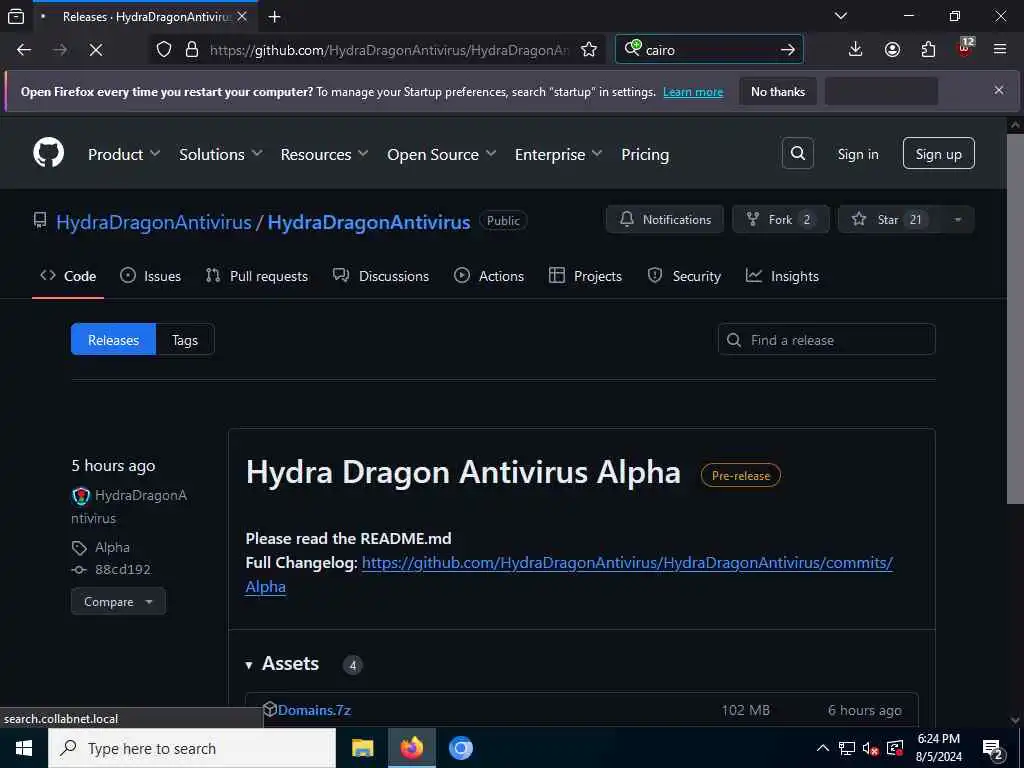Viewport: 1024px width, 768px height.
Task: Open the Compare dropdown
Action: tap(118, 601)
